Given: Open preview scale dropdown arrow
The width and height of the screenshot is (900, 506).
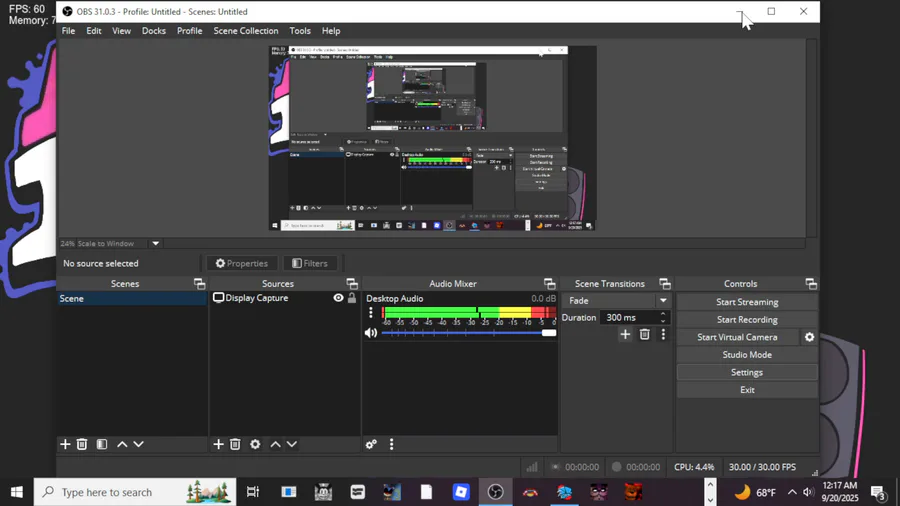Looking at the screenshot, I should 156,243.
